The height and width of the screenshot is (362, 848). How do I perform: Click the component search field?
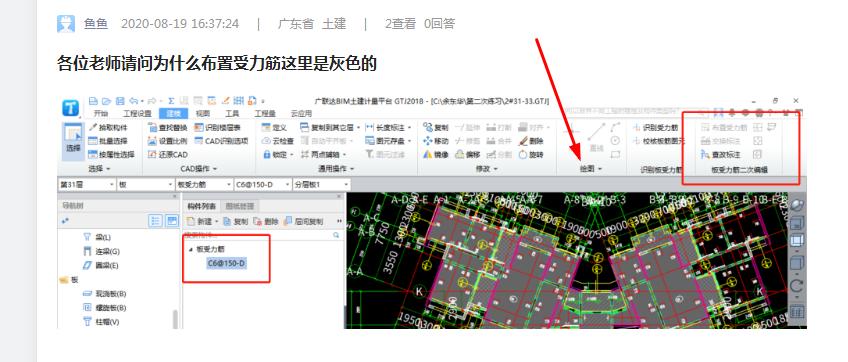click(263, 235)
